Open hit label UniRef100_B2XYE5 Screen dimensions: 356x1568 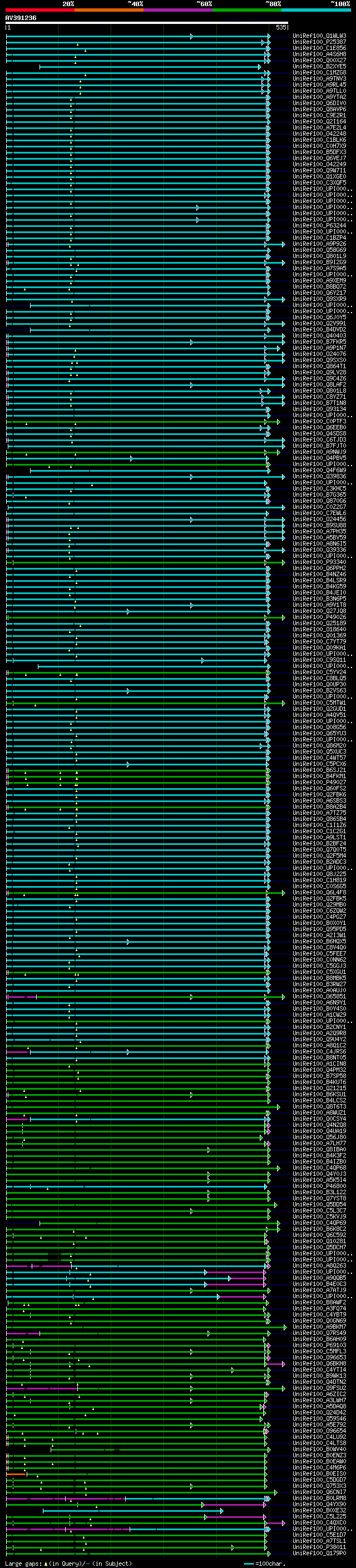[x=319, y=66]
